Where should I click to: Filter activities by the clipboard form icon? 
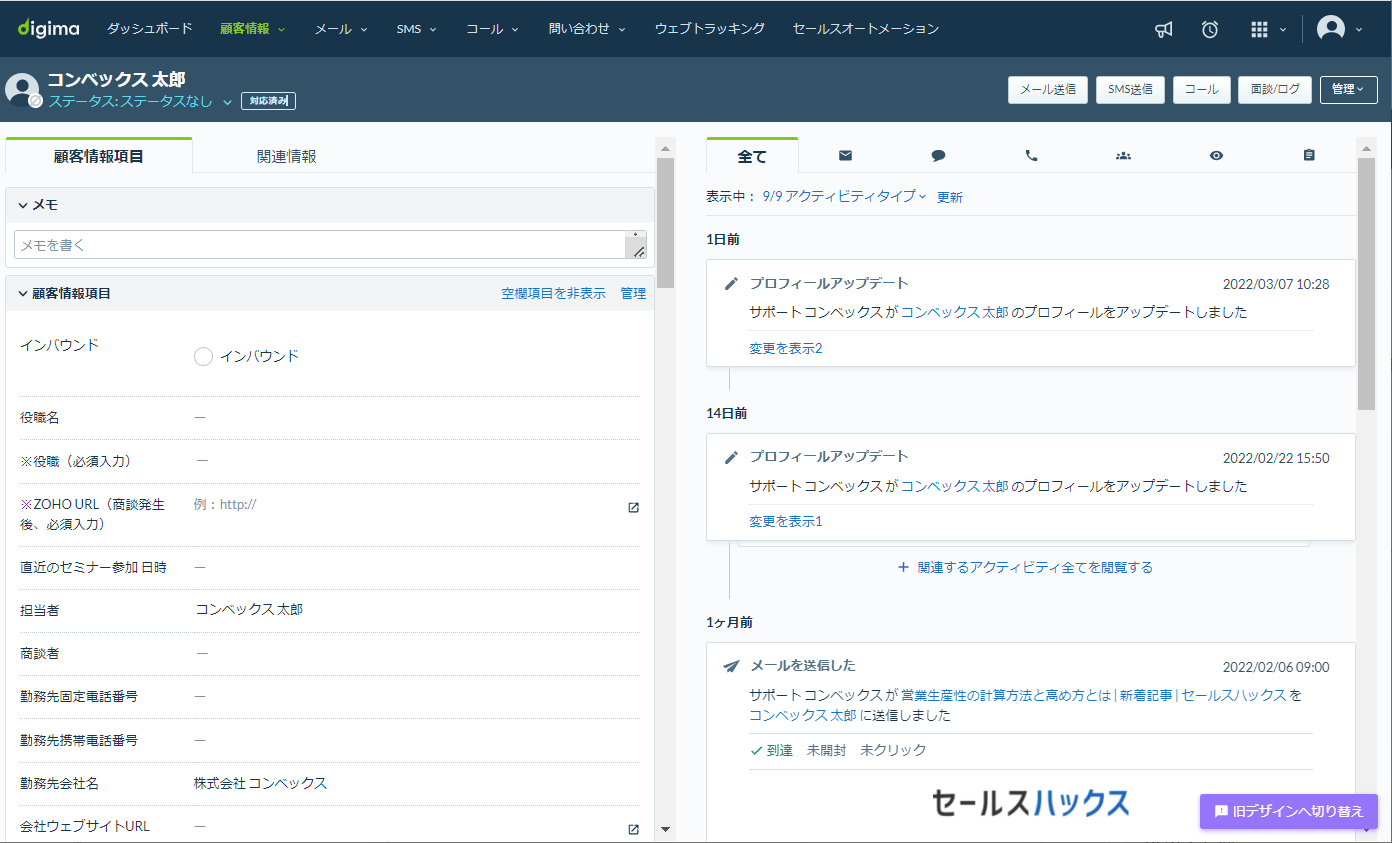pyautogui.click(x=1309, y=155)
